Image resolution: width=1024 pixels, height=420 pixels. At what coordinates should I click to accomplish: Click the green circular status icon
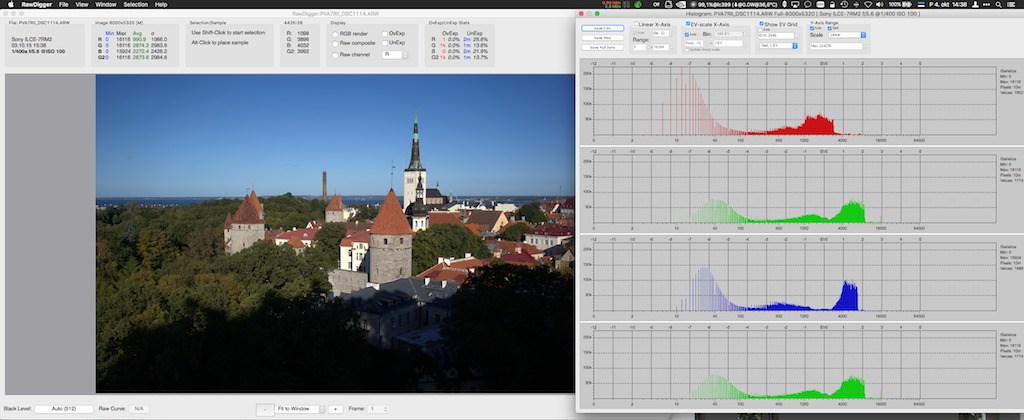tap(638, 4)
